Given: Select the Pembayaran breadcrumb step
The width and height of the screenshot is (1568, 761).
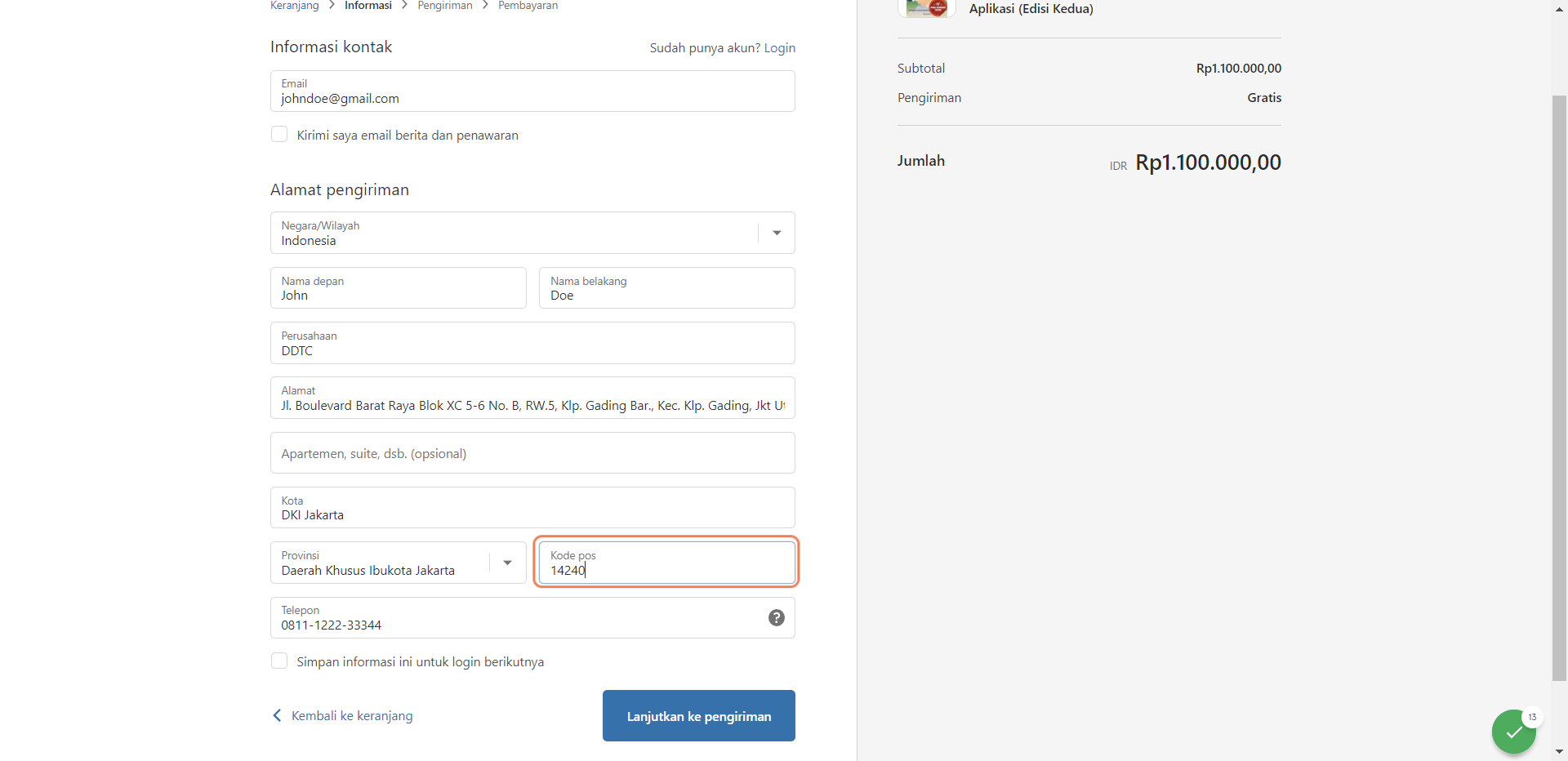Looking at the screenshot, I should (528, 6).
